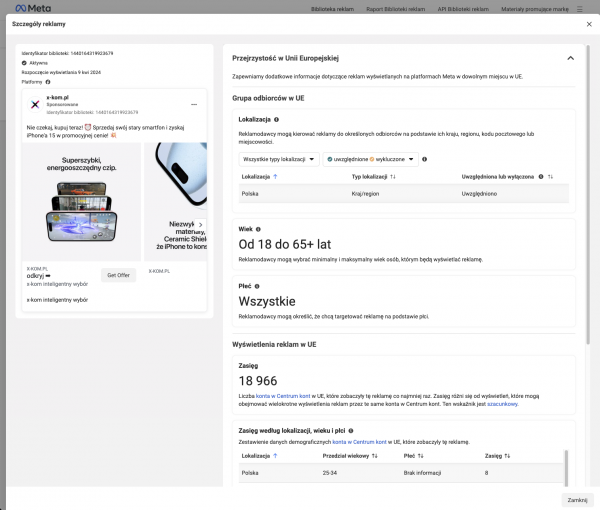
Task: Click the x-kom.pl advertiser logo
Action: pos(36,105)
